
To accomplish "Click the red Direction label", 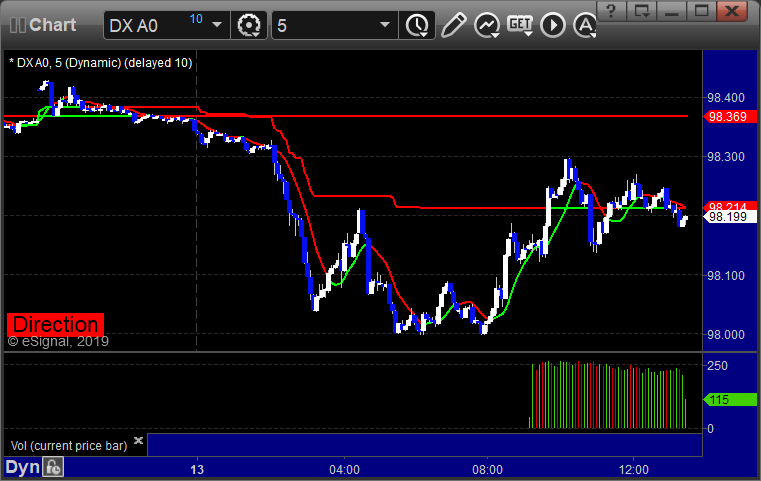I will [x=55, y=324].
